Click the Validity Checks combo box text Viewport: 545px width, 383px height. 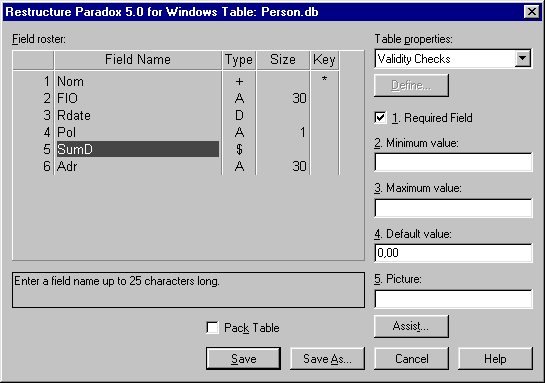coord(414,59)
